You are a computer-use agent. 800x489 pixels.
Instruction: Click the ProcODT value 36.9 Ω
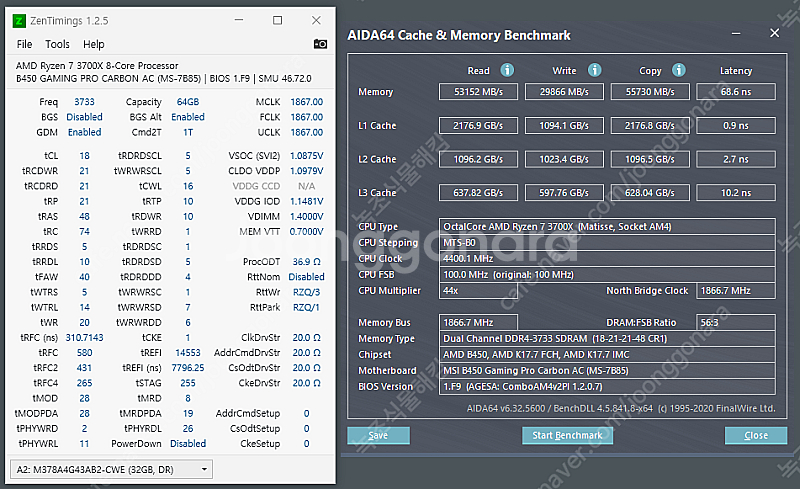(307, 262)
